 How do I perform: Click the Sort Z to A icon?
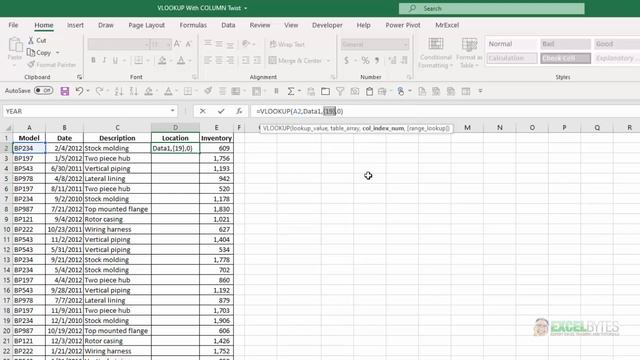133,91
